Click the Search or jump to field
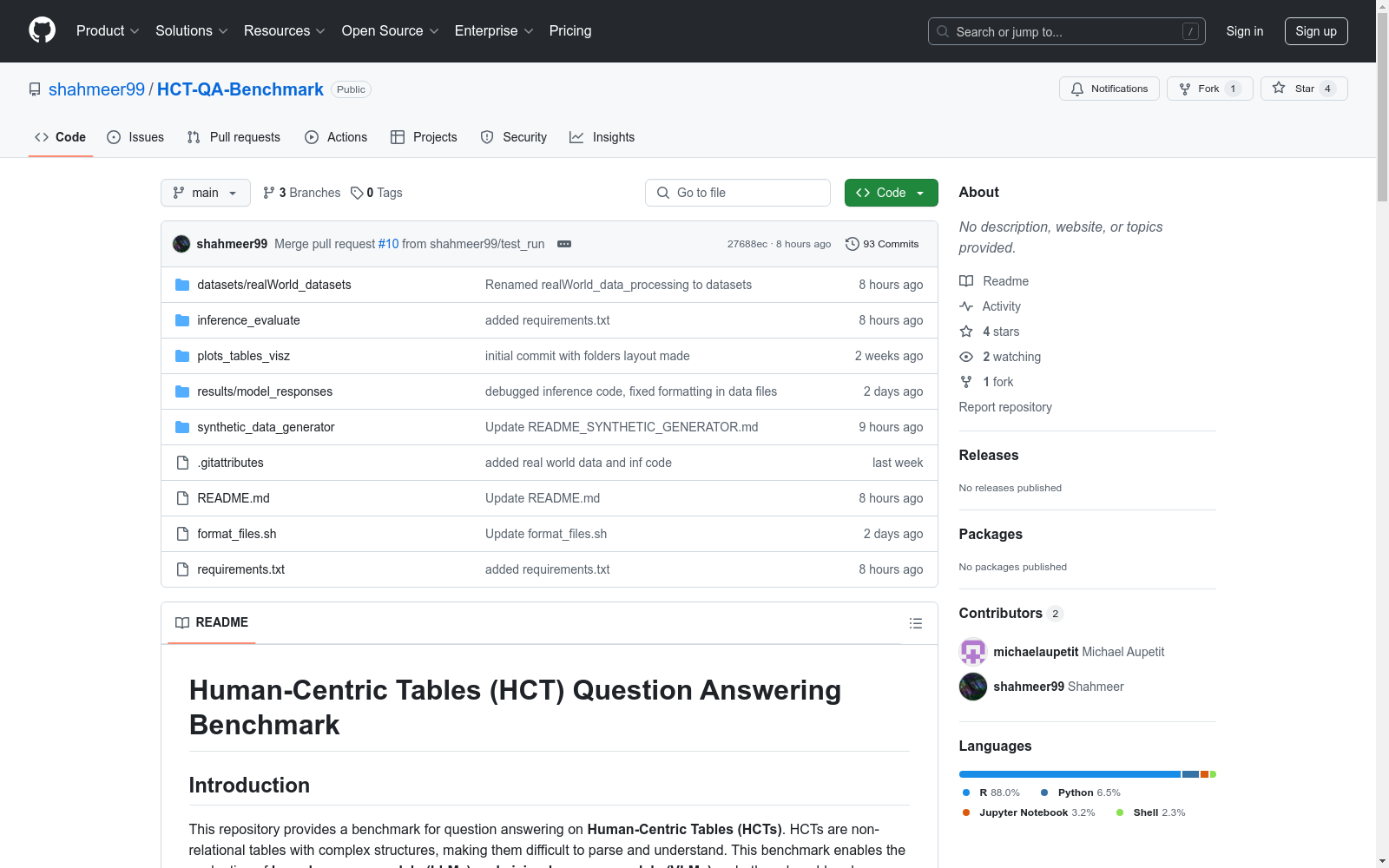The width and height of the screenshot is (1389, 868). tap(1067, 31)
